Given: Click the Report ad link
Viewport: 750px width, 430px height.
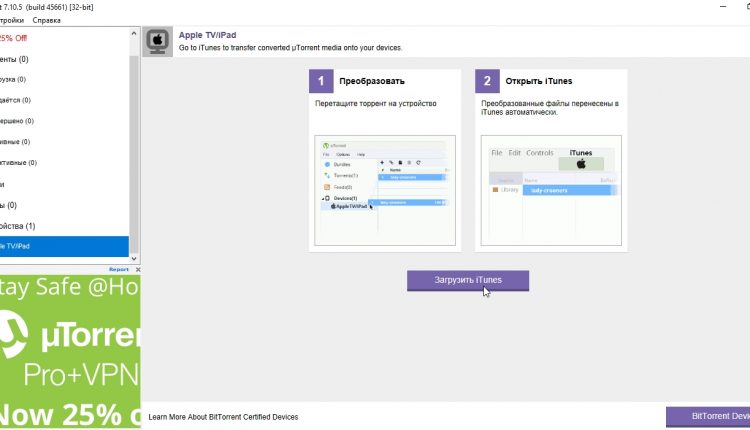Looking at the screenshot, I should 119,270.
